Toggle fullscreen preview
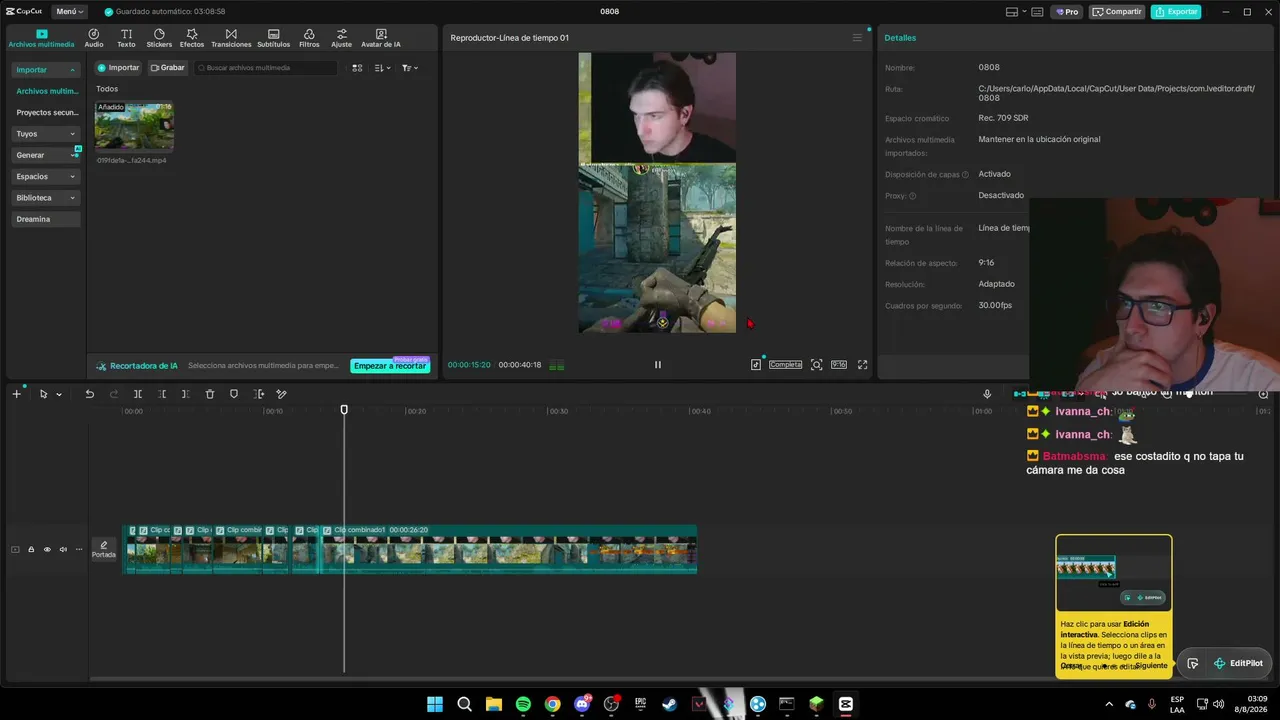Screen dimensions: 1280x720 tap(863, 365)
